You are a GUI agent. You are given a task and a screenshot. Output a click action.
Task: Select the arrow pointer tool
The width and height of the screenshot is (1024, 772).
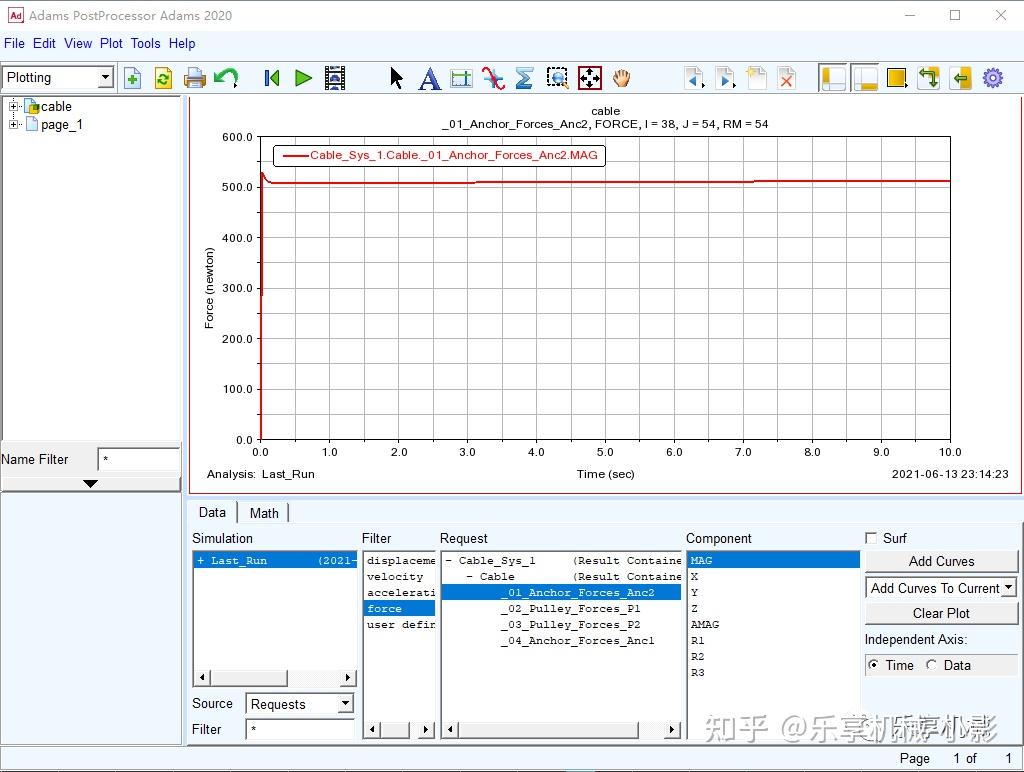coord(397,78)
